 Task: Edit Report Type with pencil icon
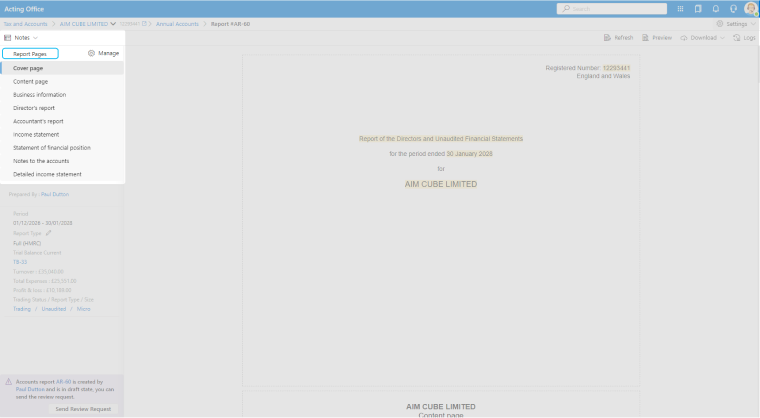click(48, 233)
